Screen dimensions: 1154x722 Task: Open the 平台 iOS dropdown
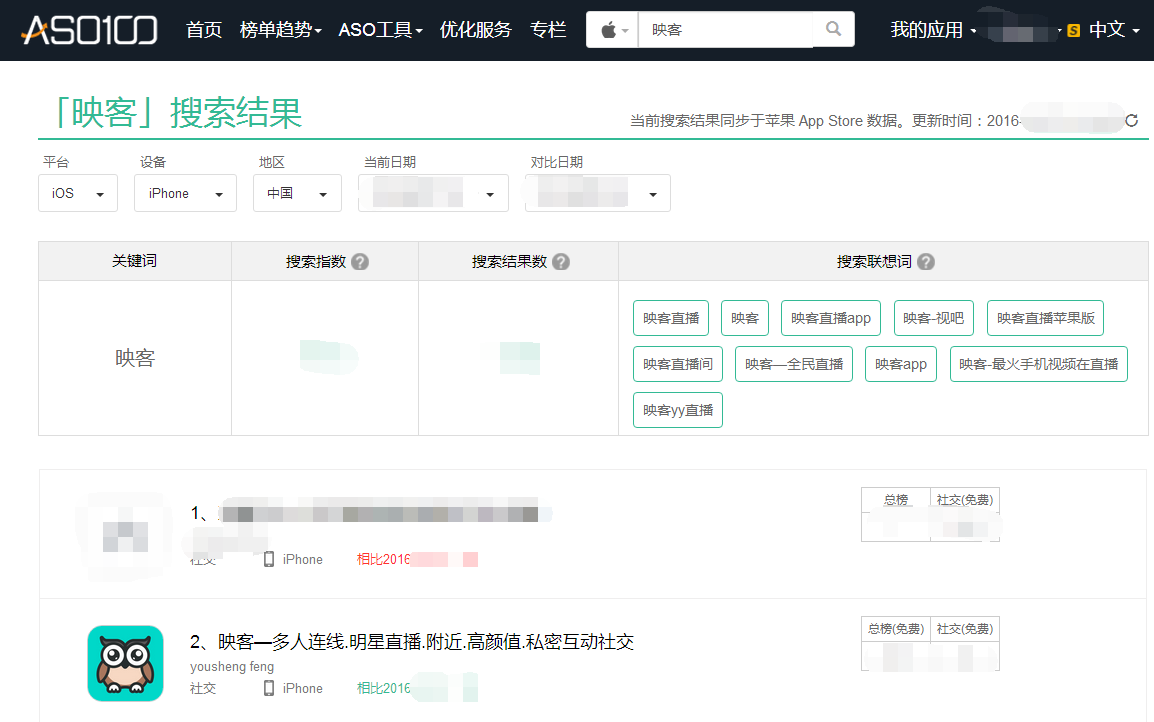point(78,193)
